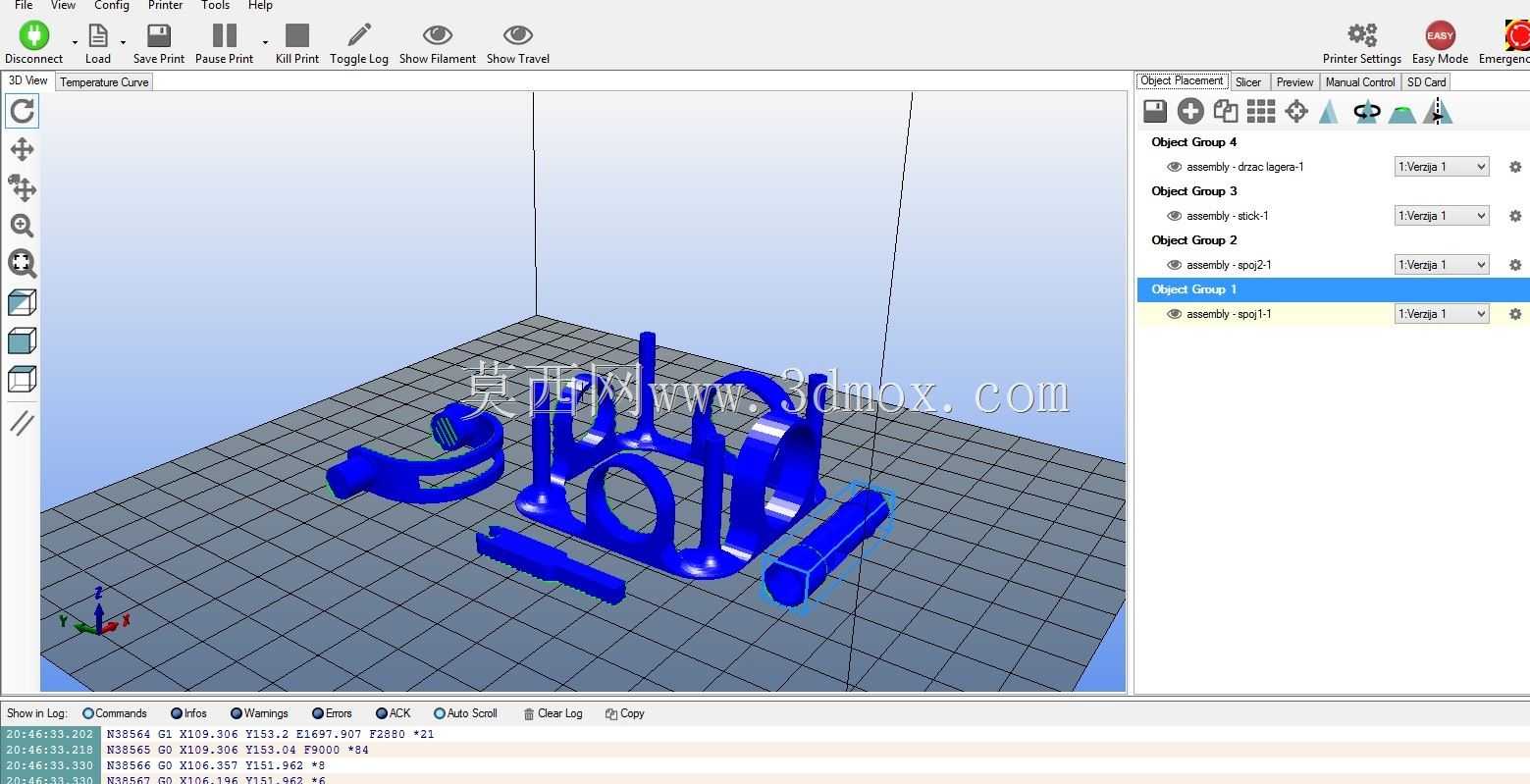Toggle Infos in the log filter
The width and height of the screenshot is (1530, 784).
click(189, 713)
